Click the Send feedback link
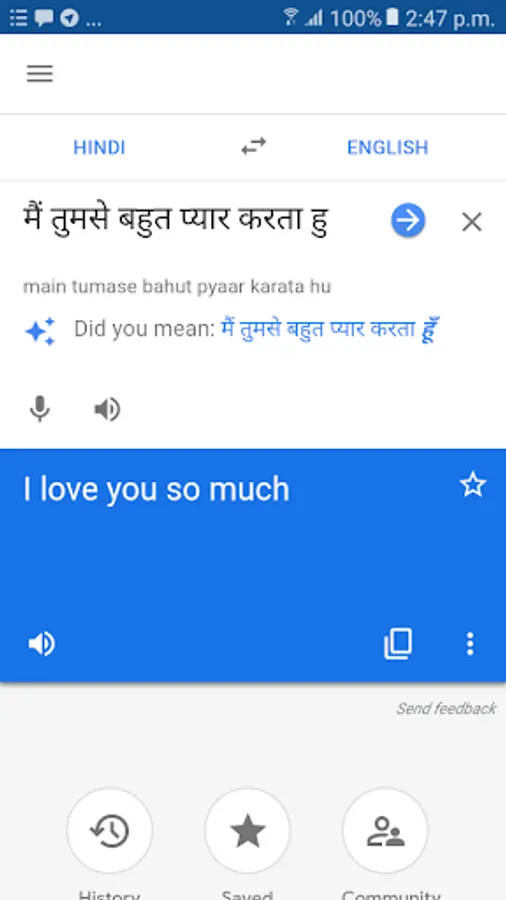This screenshot has height=900, width=506. [446, 709]
